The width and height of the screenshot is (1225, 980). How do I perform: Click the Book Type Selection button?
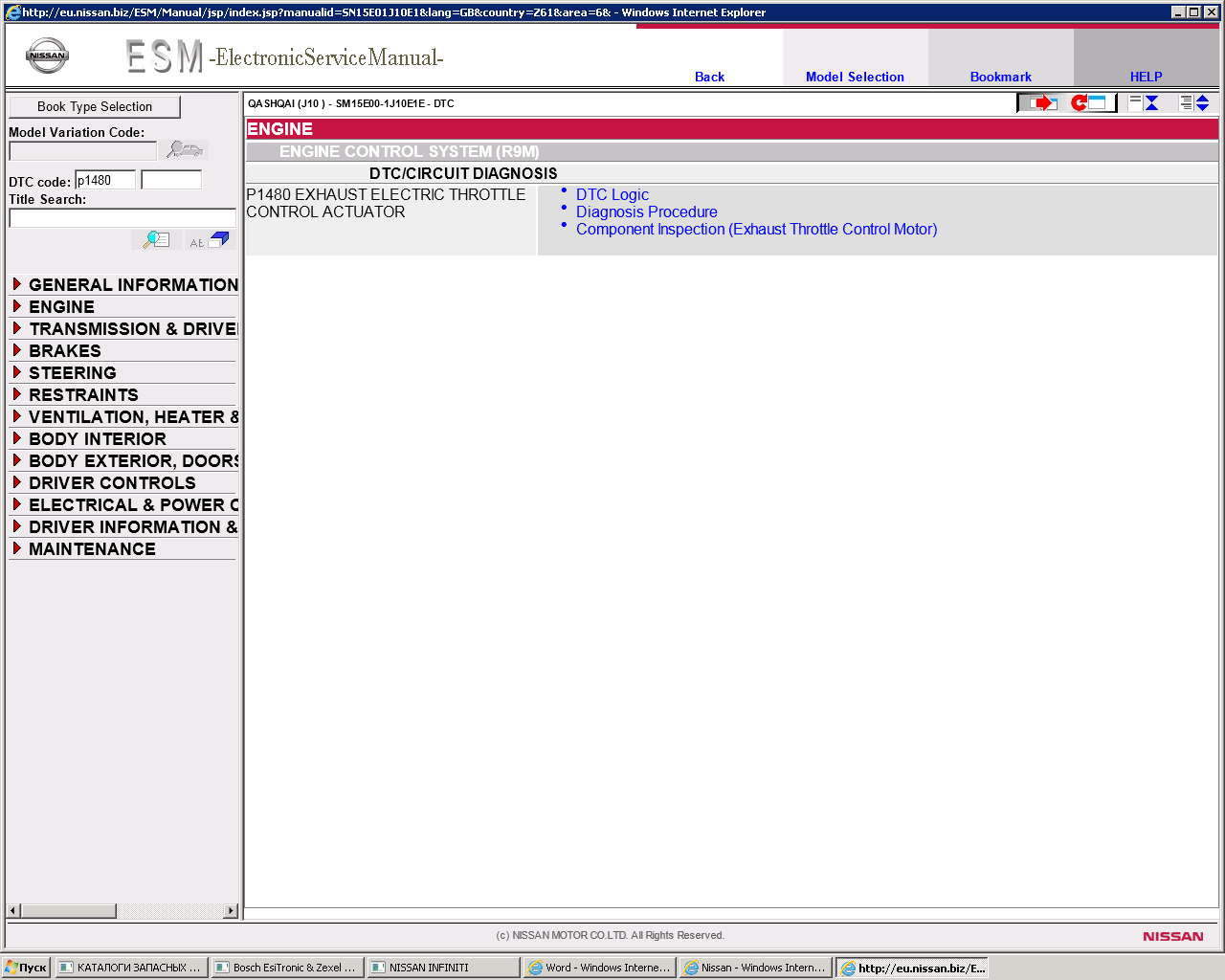[x=95, y=107]
